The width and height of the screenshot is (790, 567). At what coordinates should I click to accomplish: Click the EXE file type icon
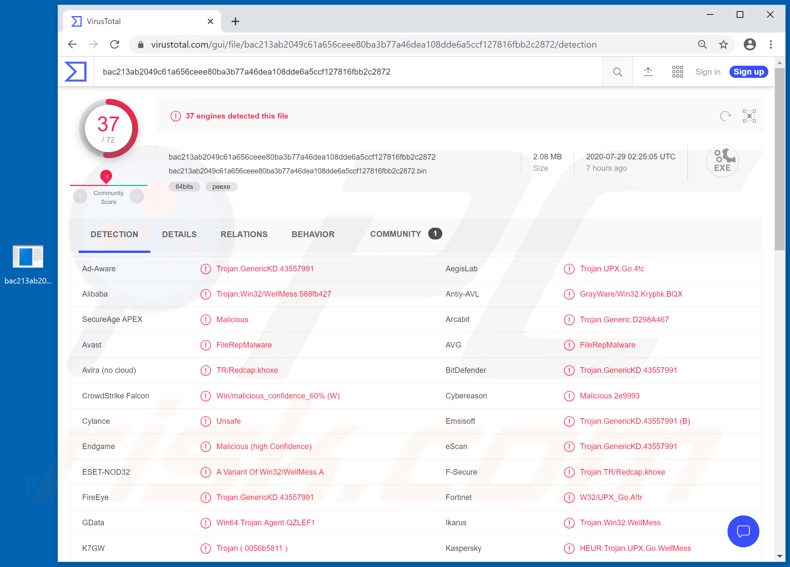point(722,161)
